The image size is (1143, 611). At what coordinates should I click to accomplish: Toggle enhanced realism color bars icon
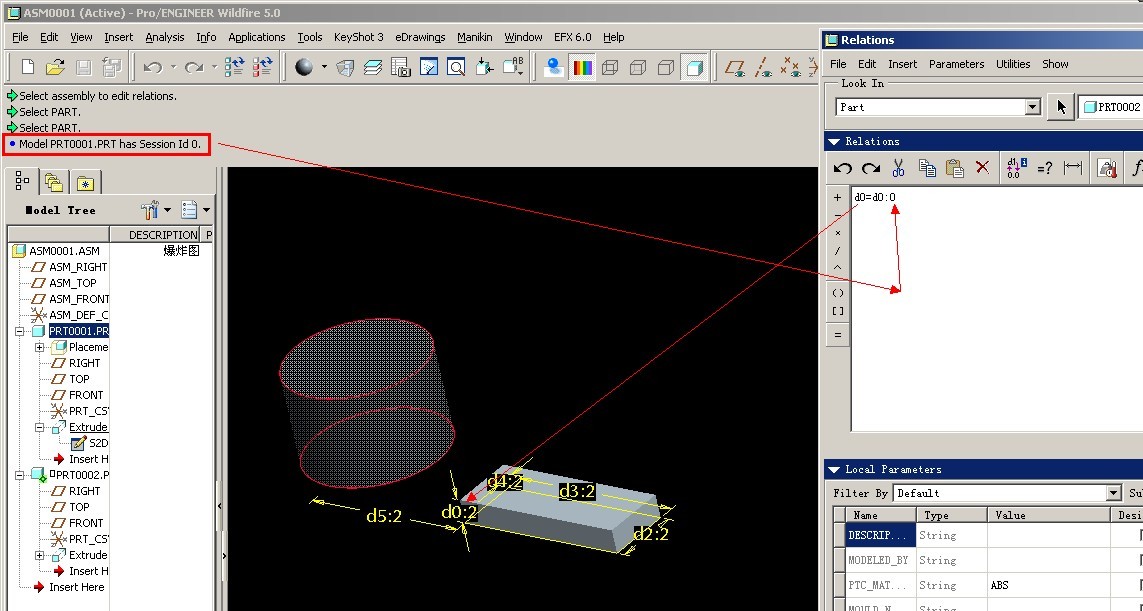point(582,68)
